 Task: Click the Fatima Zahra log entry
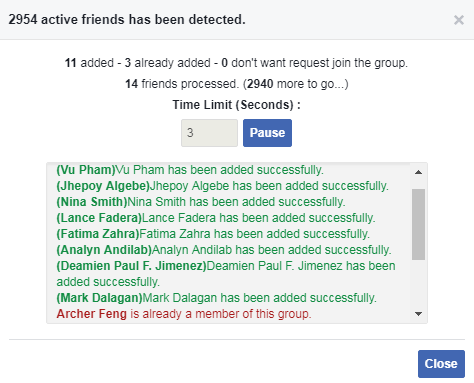pos(213,234)
